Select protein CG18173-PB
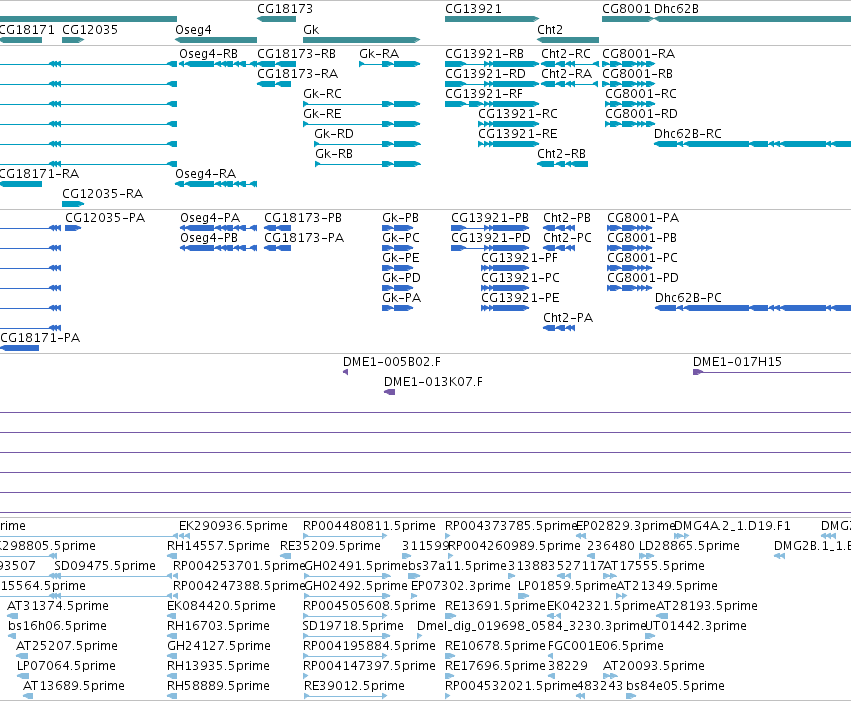 (x=303, y=218)
